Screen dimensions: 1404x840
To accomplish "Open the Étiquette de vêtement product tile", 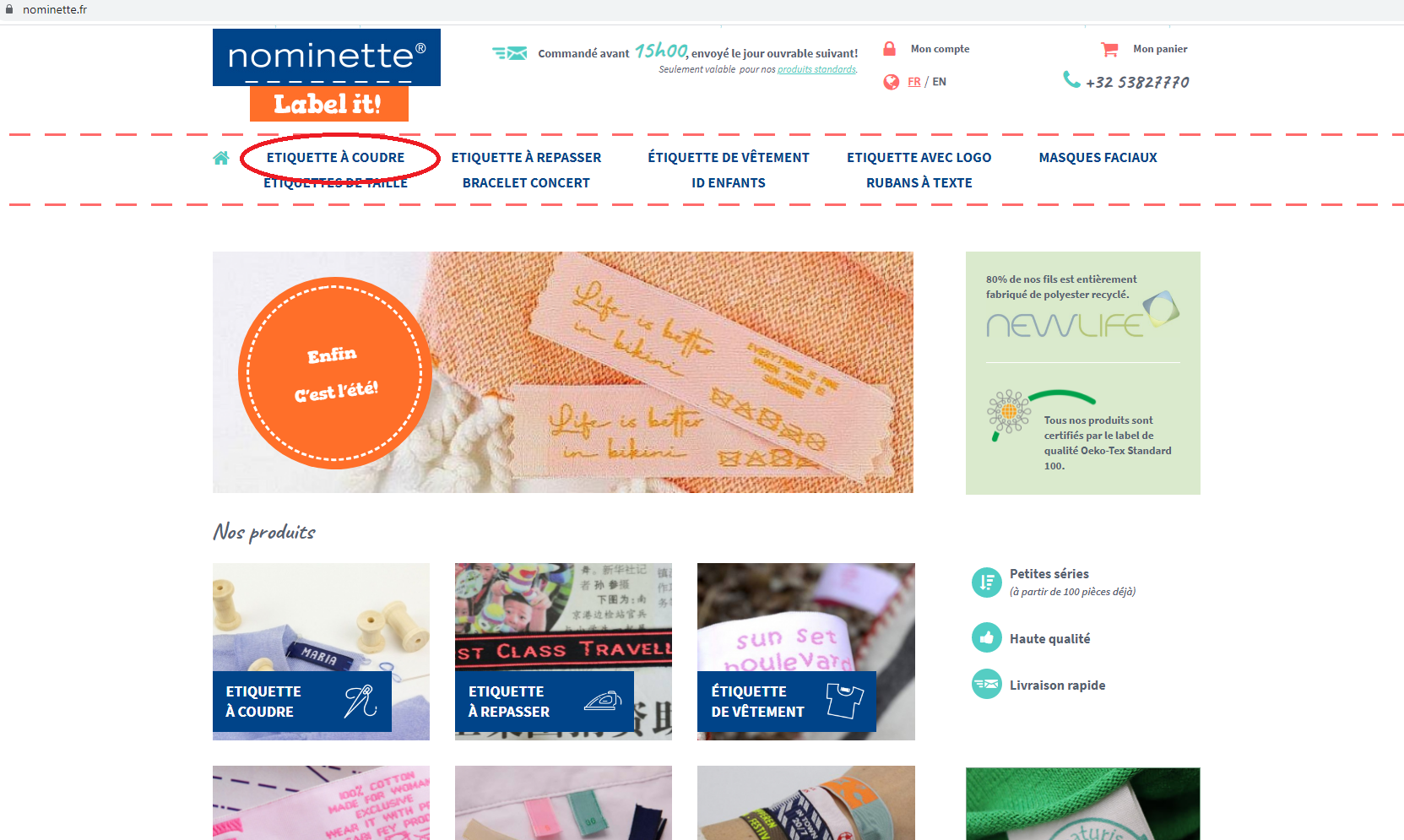I will coord(805,652).
